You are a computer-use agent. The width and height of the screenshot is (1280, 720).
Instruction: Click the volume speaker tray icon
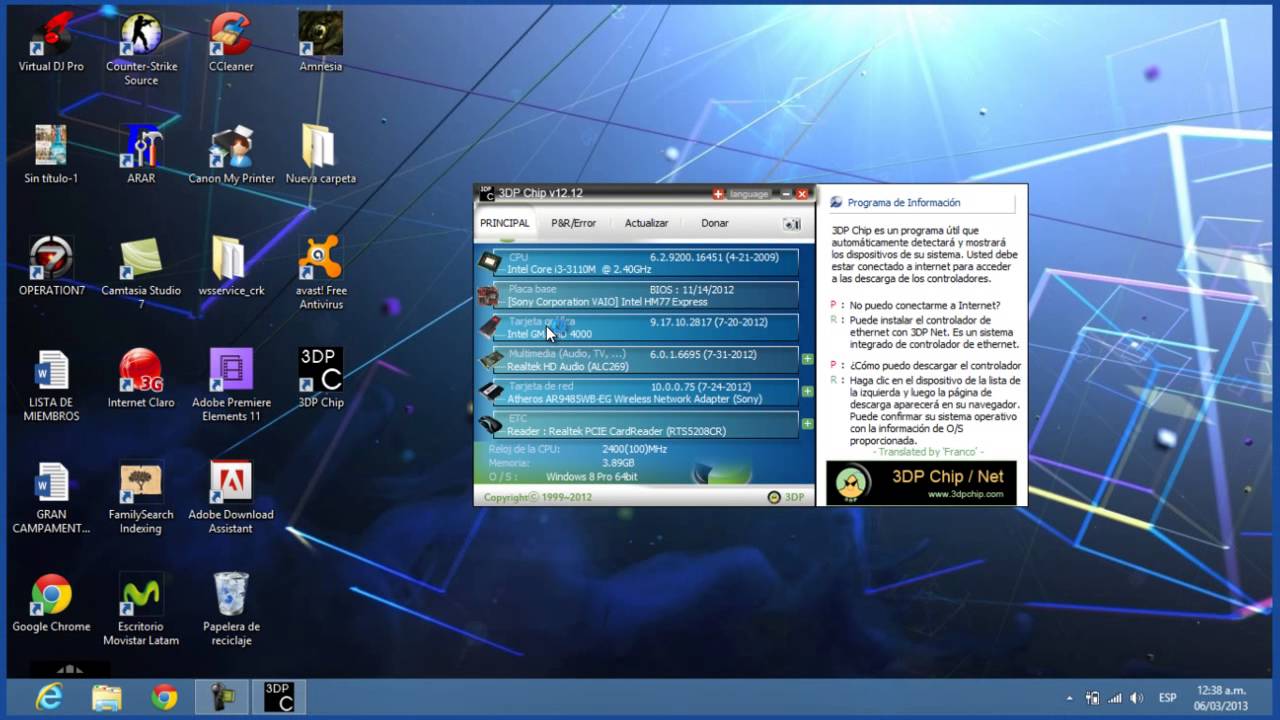point(1136,697)
